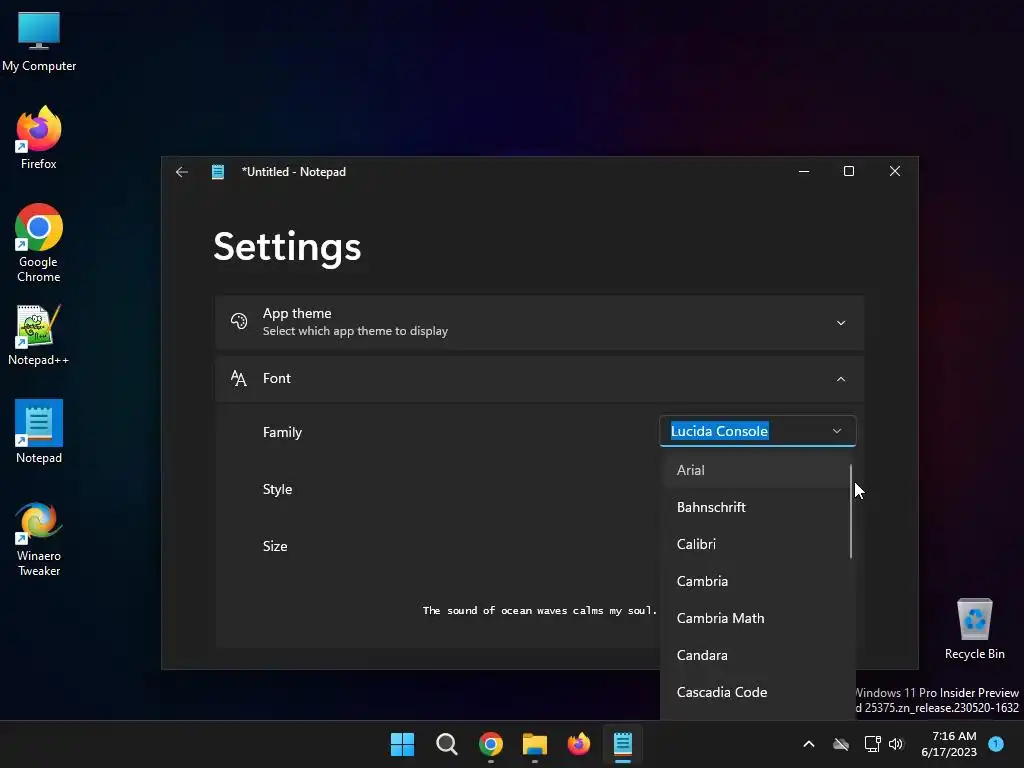Screen dimensions: 1024x768
Task: Select the Google Chrome desktop shortcut
Action: tap(39, 243)
